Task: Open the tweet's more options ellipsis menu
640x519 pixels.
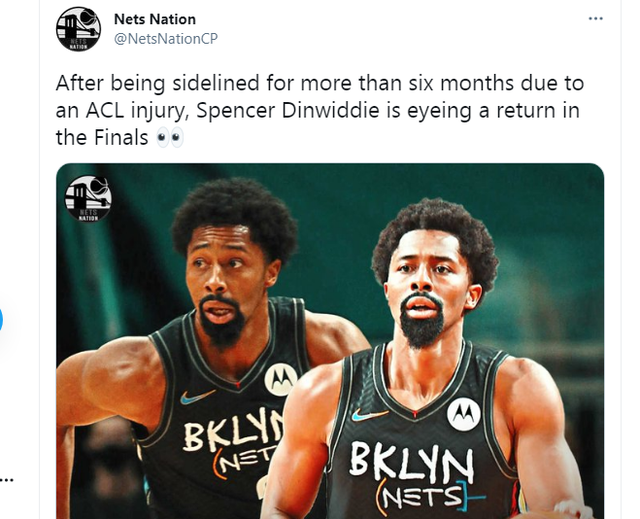Action: [596, 18]
